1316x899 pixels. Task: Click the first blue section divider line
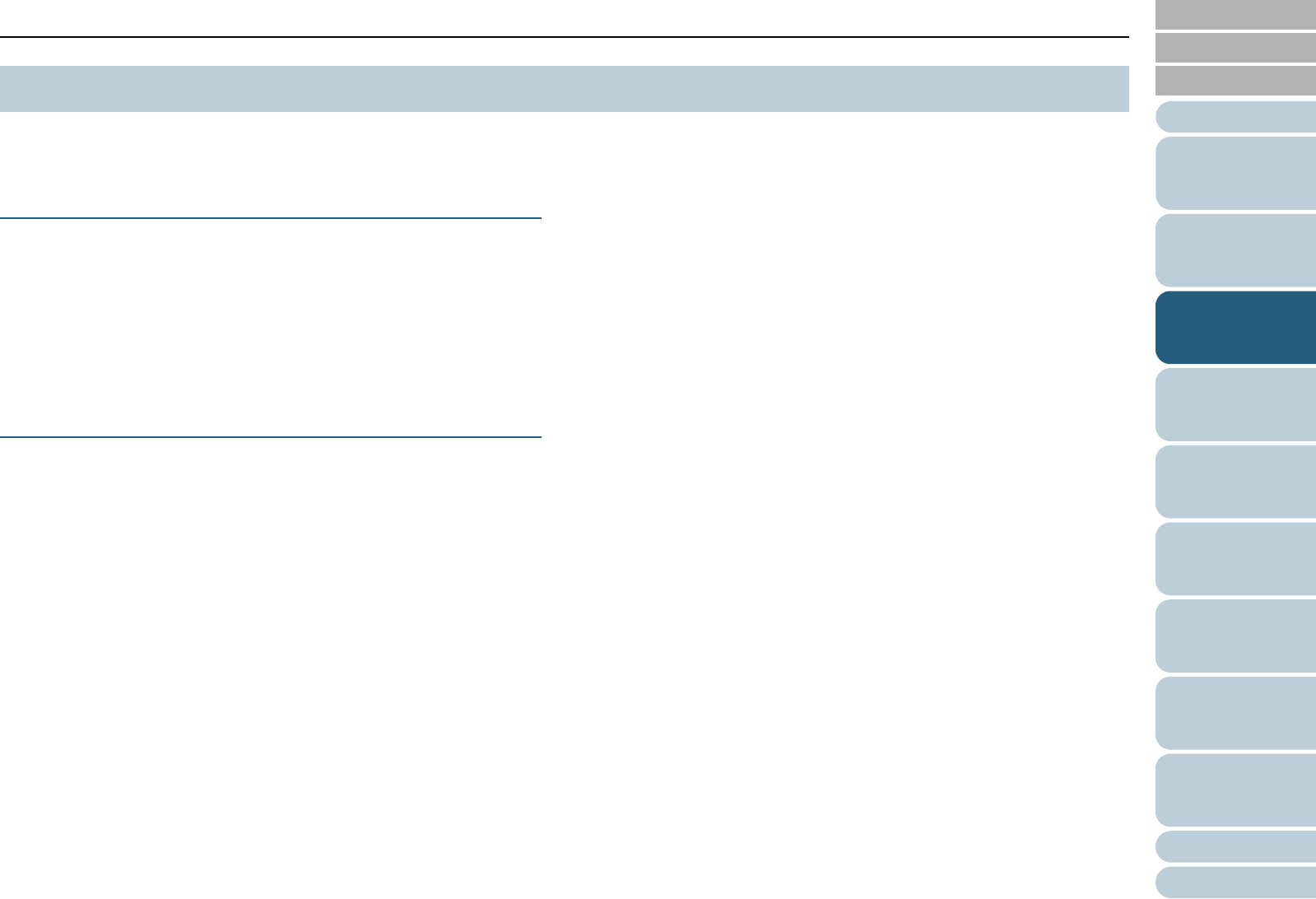tap(271, 218)
